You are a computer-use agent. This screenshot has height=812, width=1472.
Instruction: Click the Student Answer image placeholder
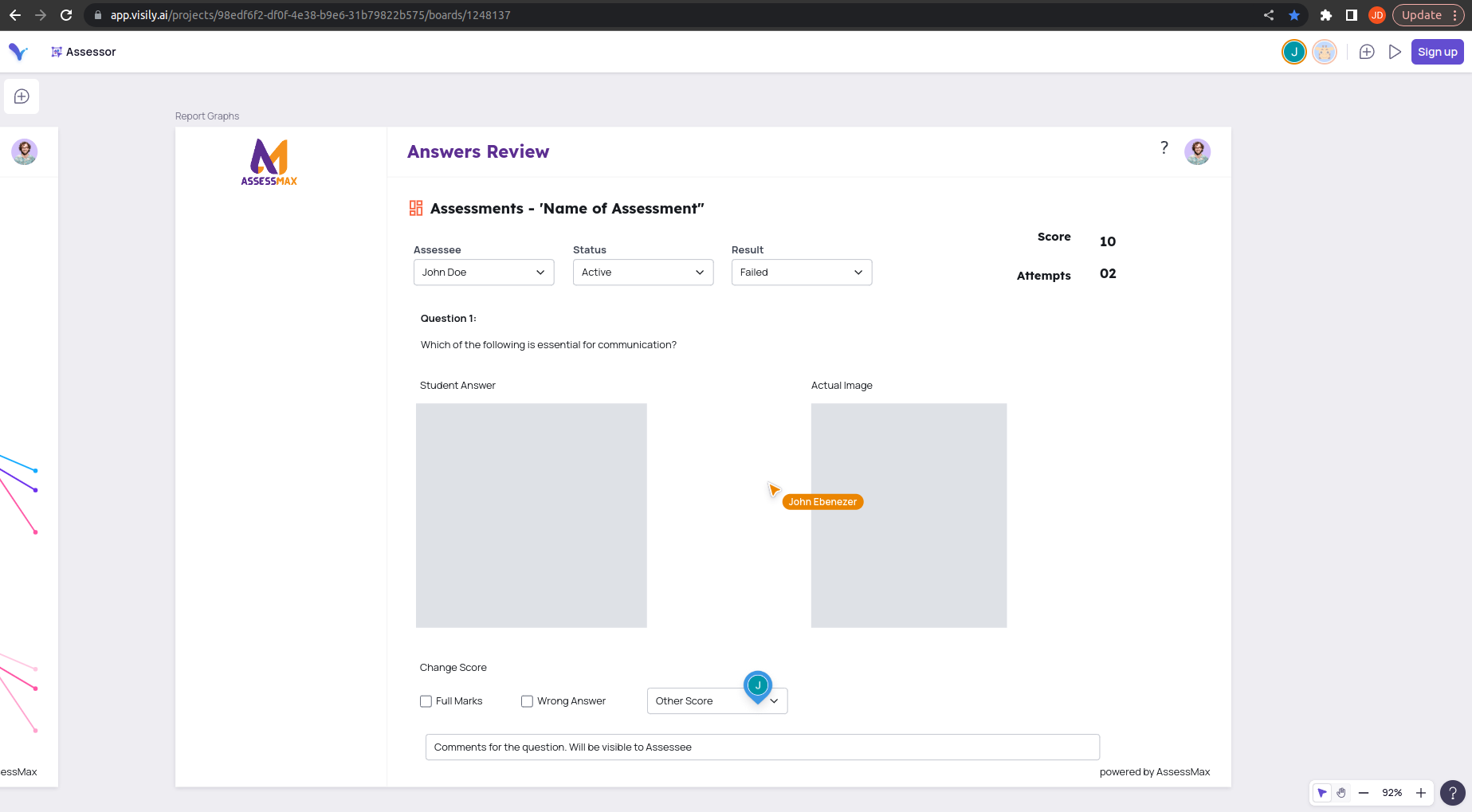pyautogui.click(x=531, y=516)
